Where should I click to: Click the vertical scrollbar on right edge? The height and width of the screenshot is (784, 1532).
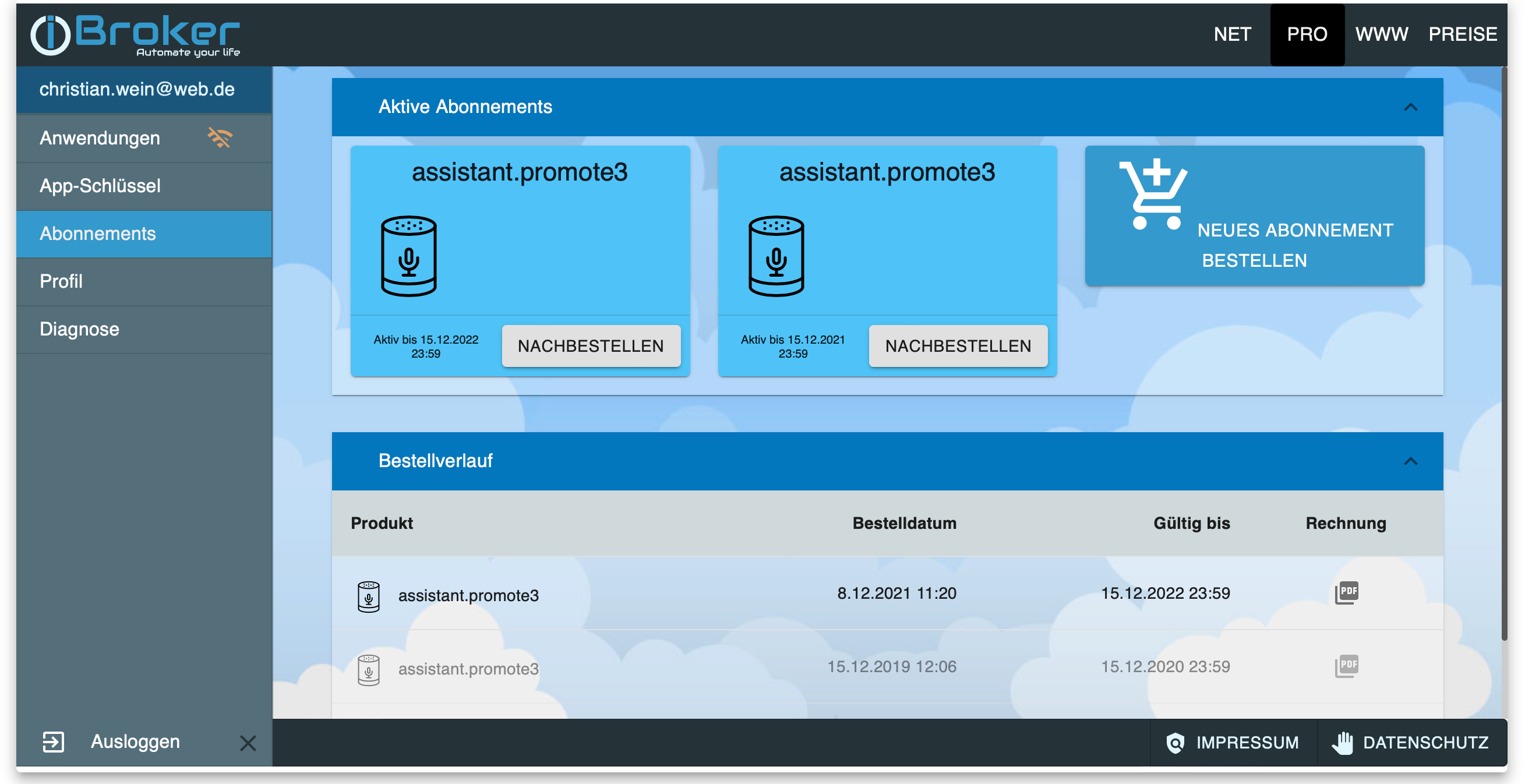pyautogui.click(x=1504, y=357)
